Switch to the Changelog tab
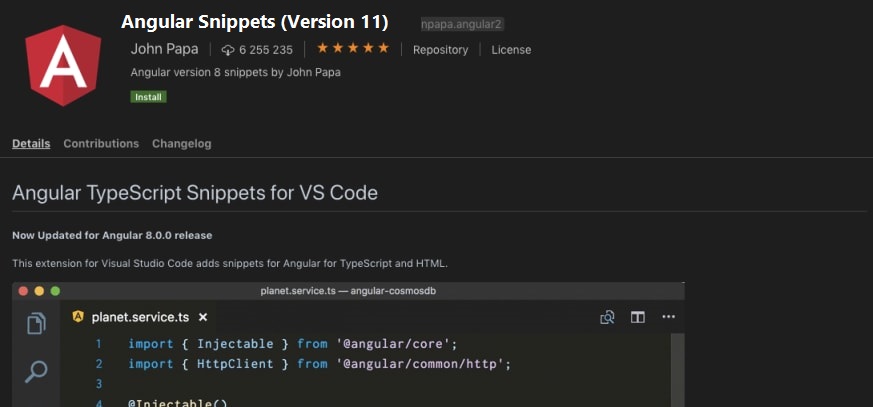This screenshot has height=407, width=873. pos(182,144)
